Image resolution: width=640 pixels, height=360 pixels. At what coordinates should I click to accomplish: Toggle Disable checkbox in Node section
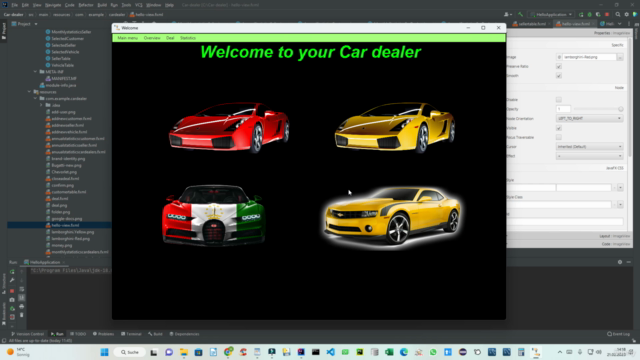(x=559, y=100)
